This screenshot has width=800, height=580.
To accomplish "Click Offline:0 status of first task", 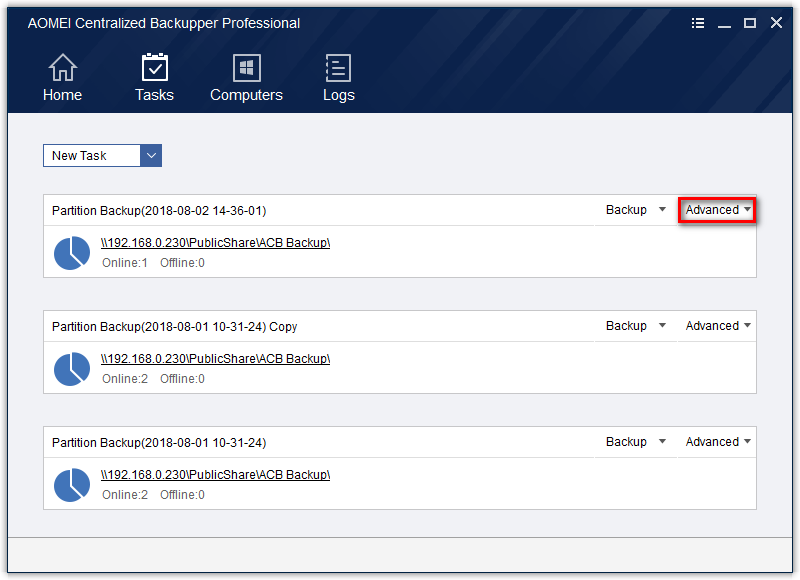I will click(x=182, y=263).
